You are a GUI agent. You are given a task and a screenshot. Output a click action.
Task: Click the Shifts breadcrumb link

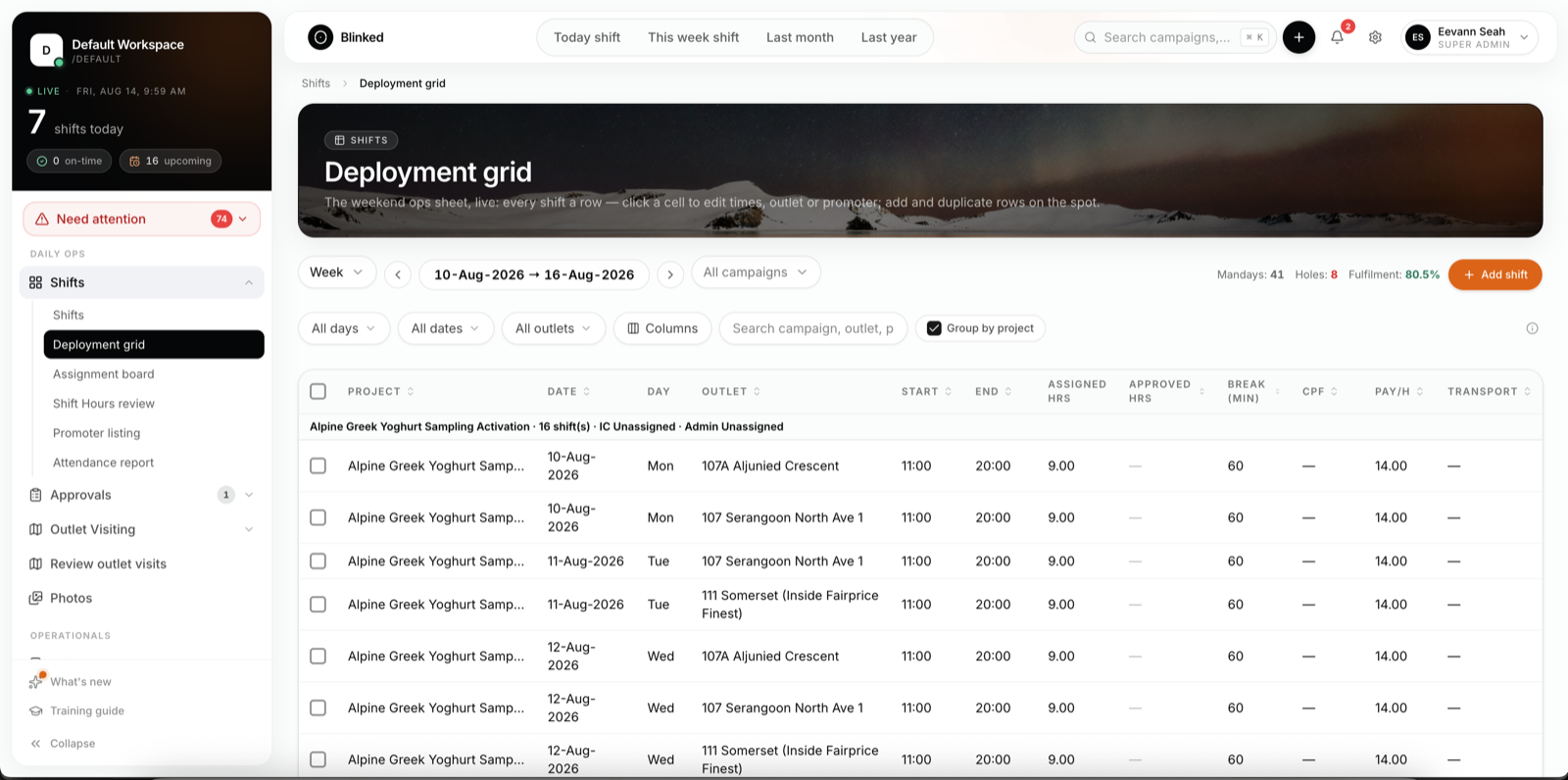pyautogui.click(x=316, y=83)
